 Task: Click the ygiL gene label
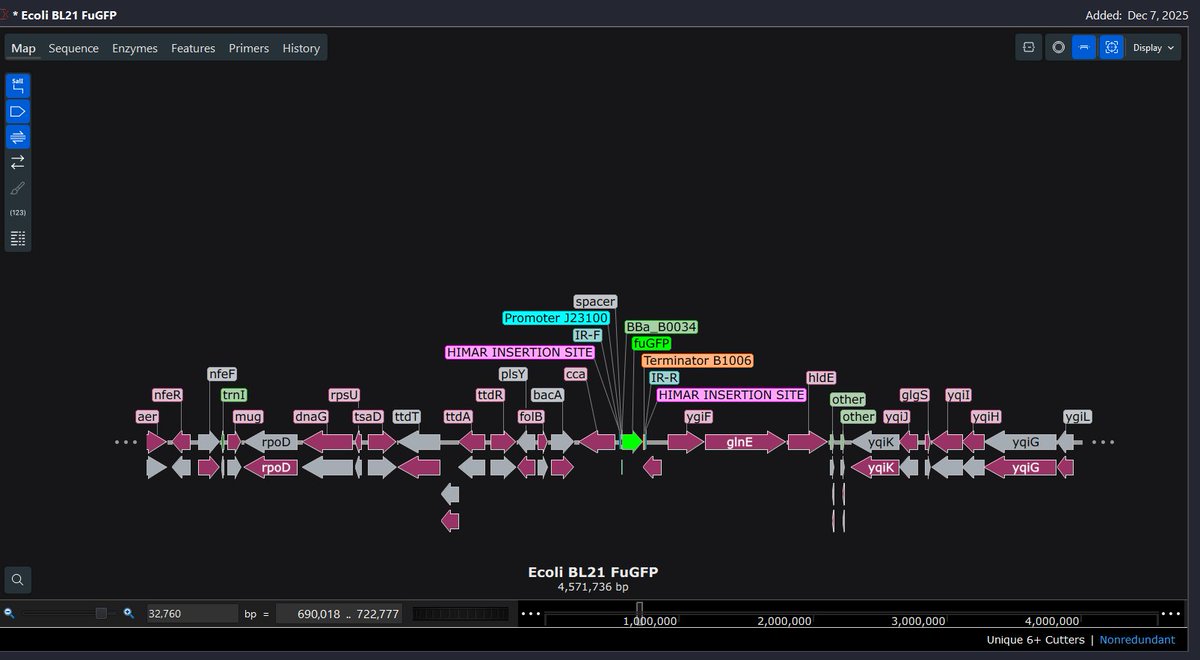(1078, 416)
